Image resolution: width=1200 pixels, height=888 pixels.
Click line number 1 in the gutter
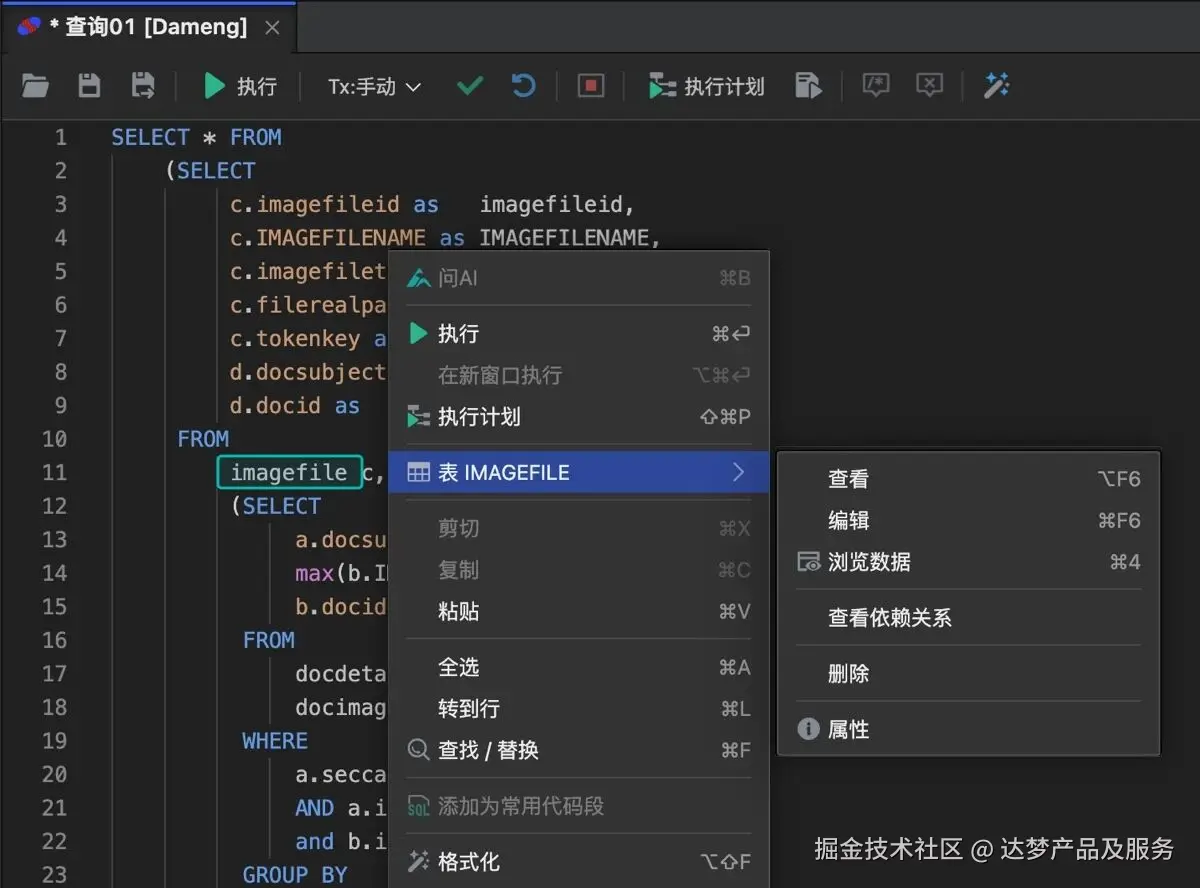(61, 137)
